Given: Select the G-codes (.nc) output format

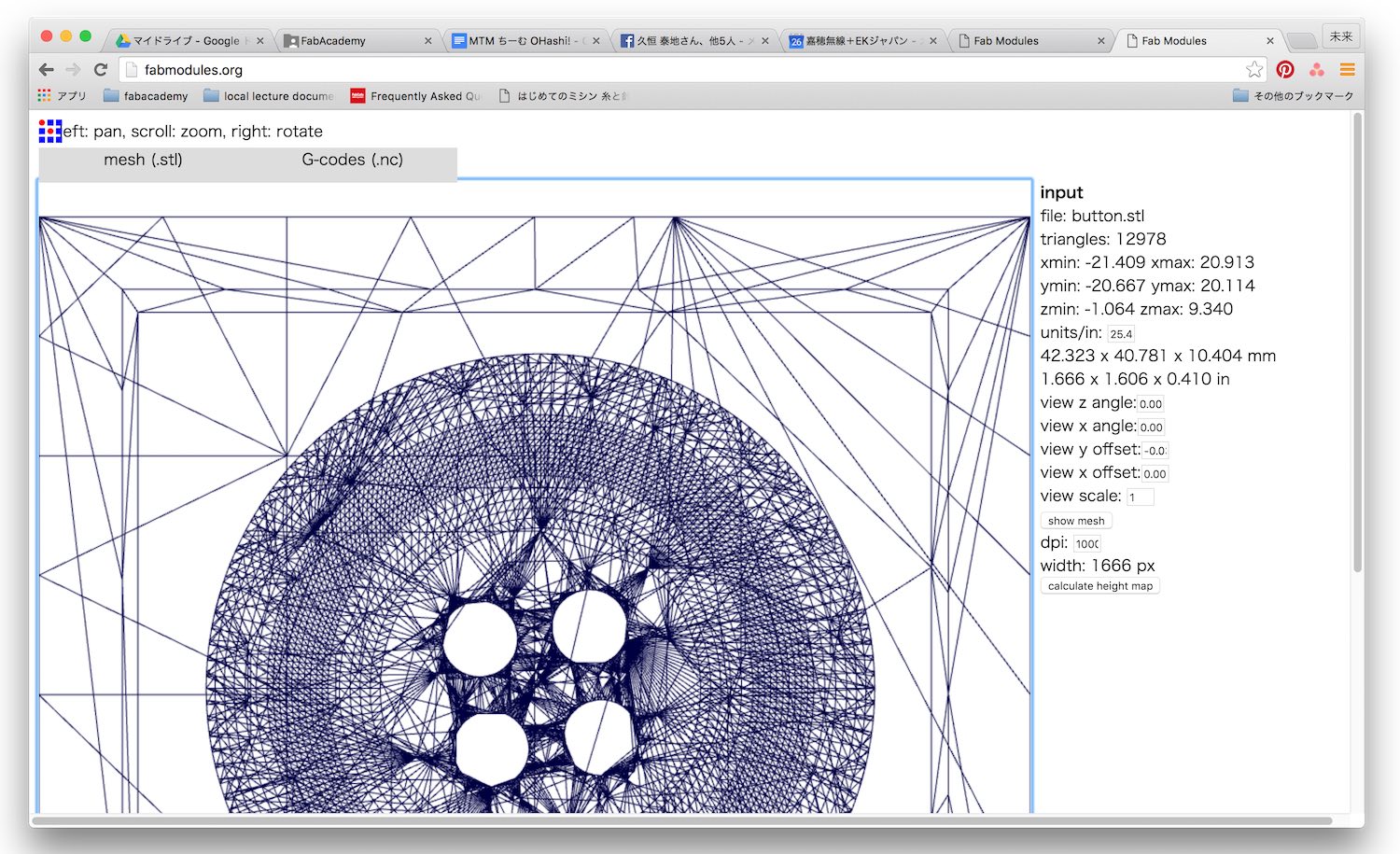Looking at the screenshot, I should 353,160.
